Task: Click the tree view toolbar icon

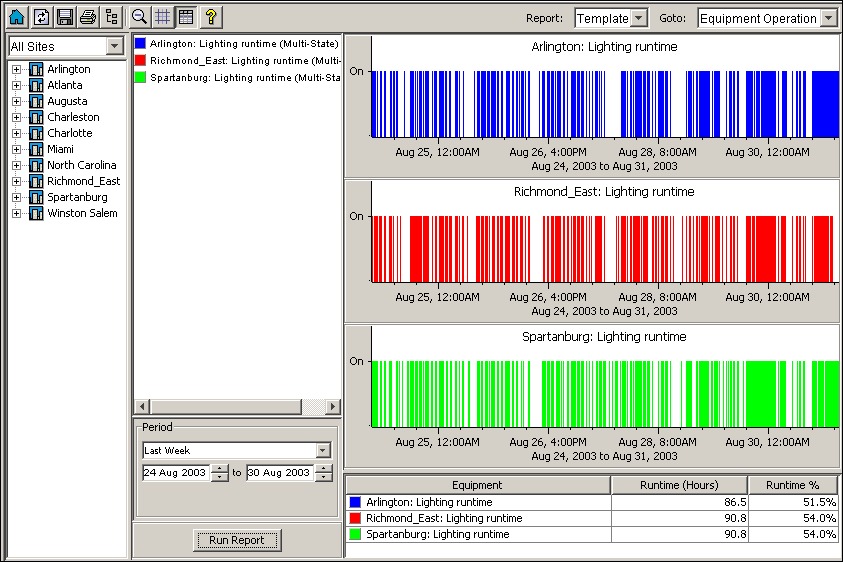Action: pos(112,17)
